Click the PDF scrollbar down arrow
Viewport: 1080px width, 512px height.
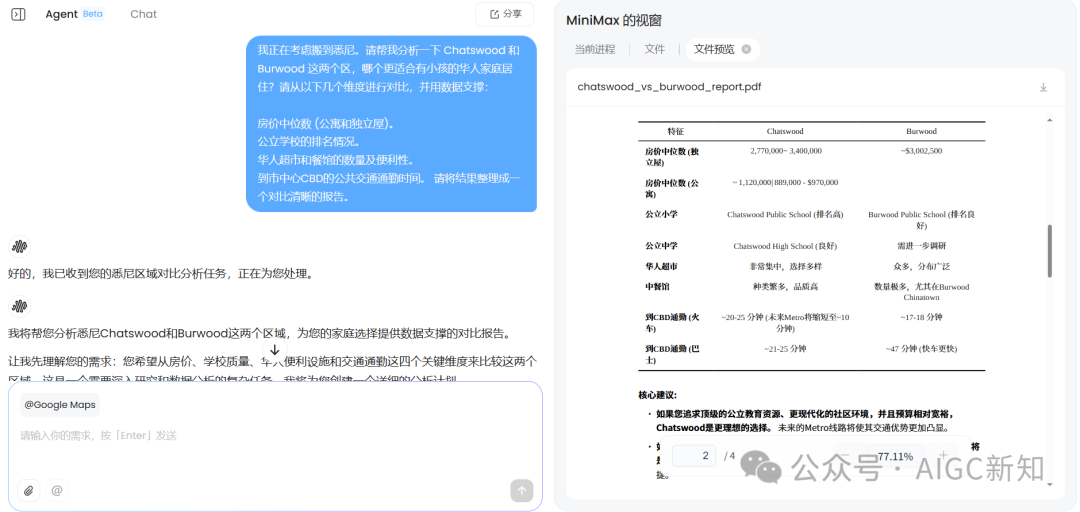coord(1050,484)
